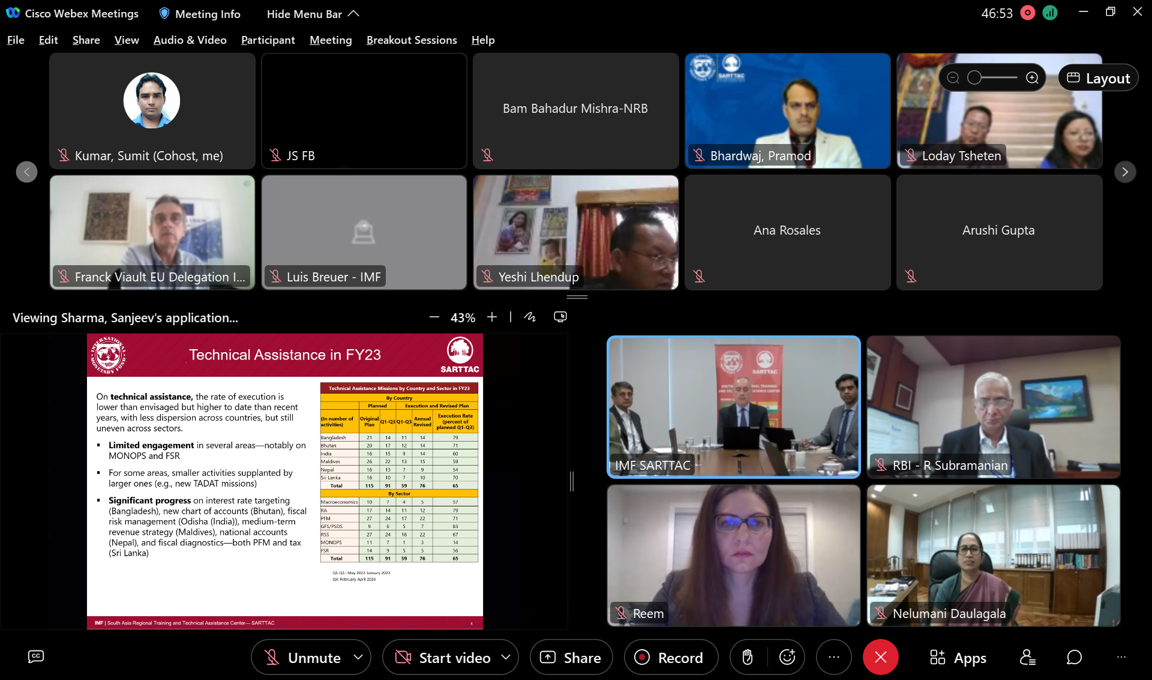The height and width of the screenshot is (680, 1152).
Task: Select IMF SARTTAC active speaker video
Action: pos(734,407)
